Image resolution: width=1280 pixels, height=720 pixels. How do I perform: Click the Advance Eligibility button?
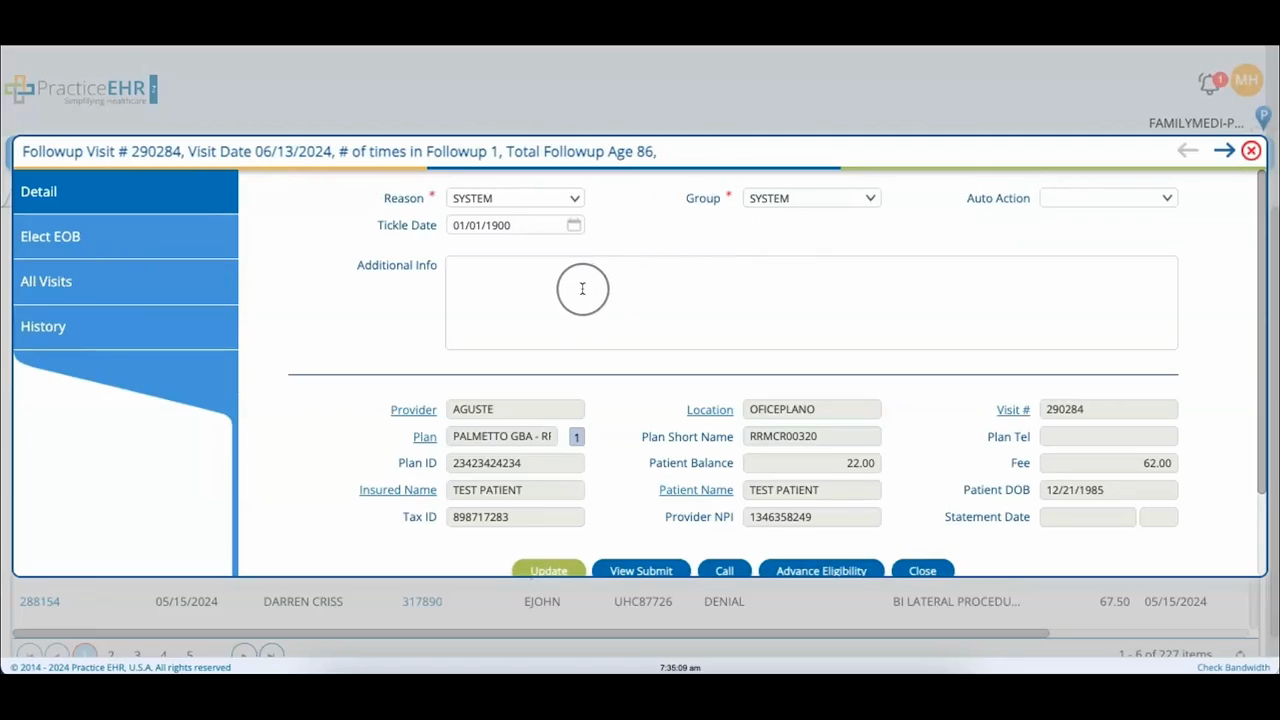[x=821, y=569]
